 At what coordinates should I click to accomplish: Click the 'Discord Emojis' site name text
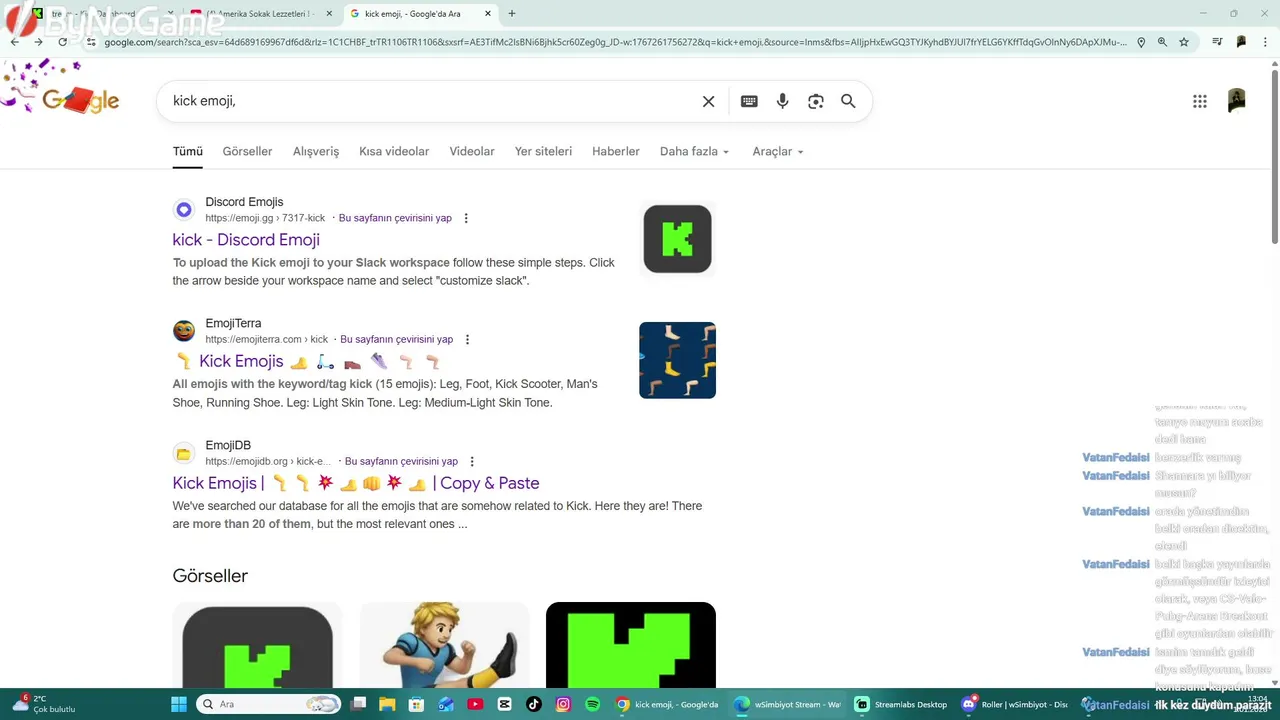pyautogui.click(x=244, y=202)
